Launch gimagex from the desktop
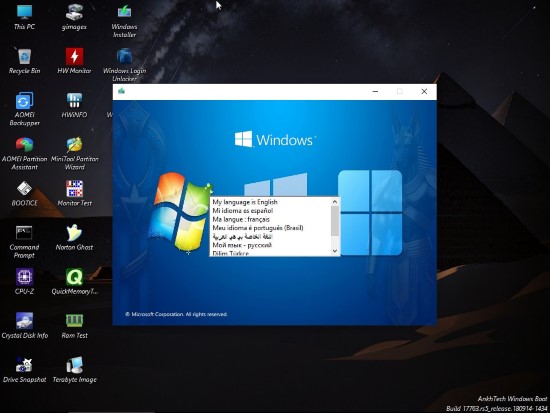 pos(74,17)
